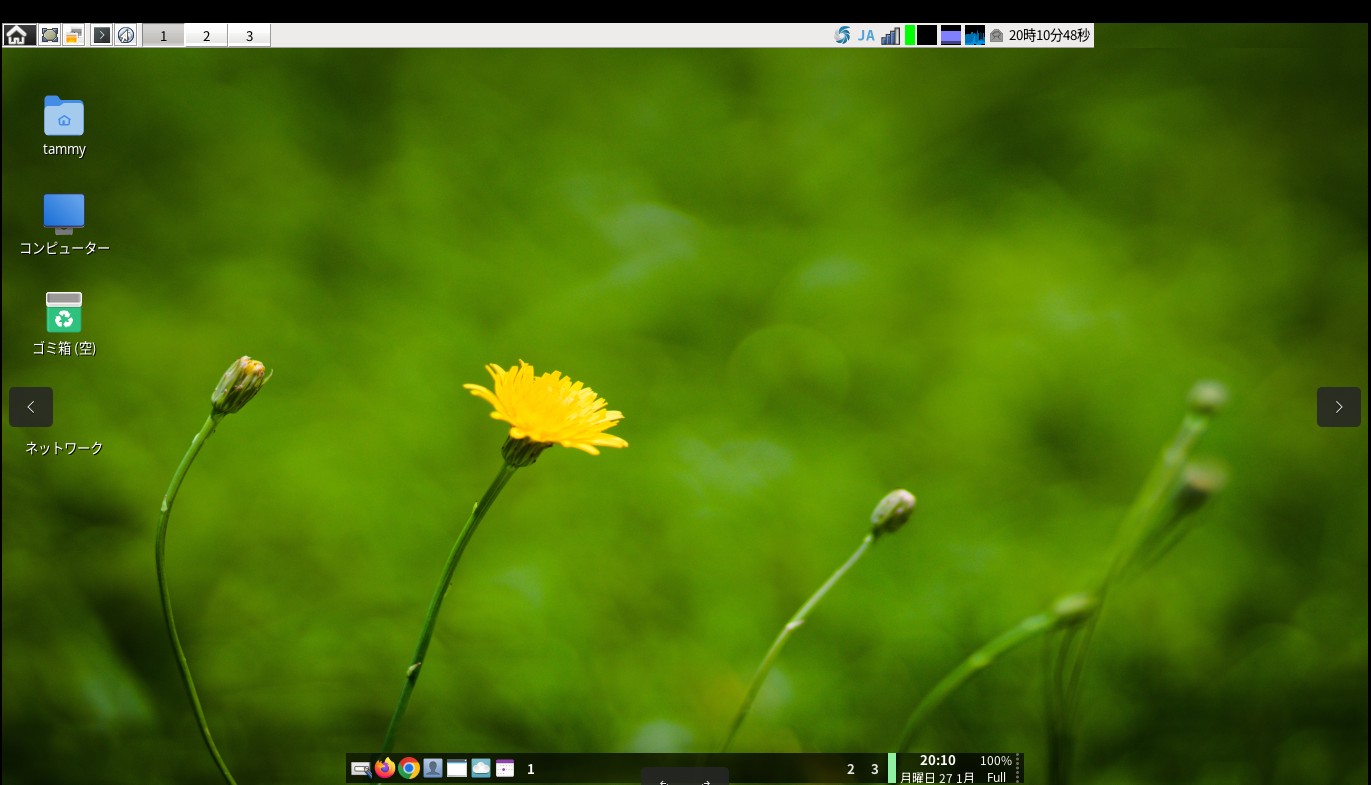Screen dimensions: 1371x785
Task: Switch to workspace 2 on the top panel
Action: click(x=206, y=35)
